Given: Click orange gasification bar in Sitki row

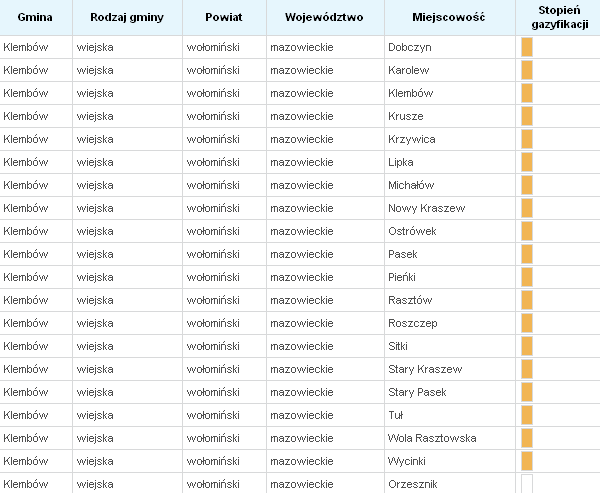Looking at the screenshot, I should (x=527, y=346).
